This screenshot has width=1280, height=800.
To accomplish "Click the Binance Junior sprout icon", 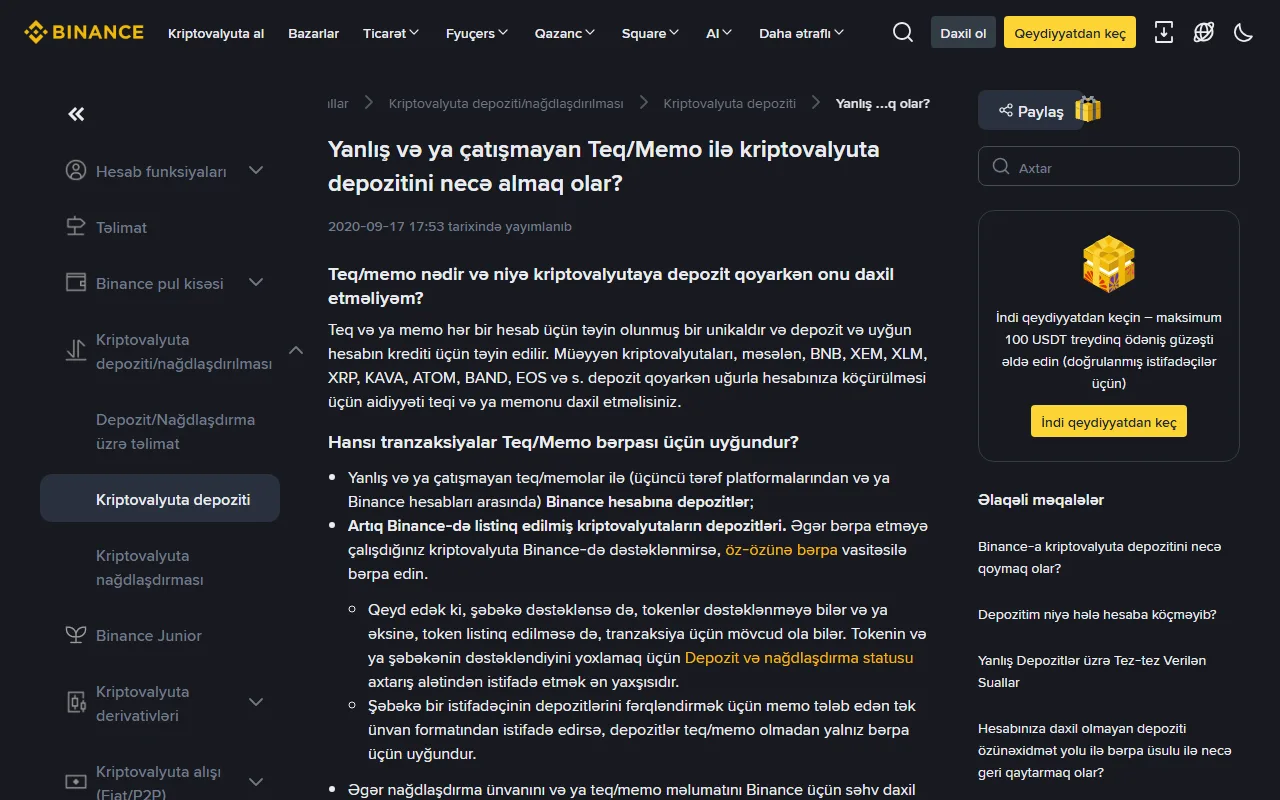I will (76, 635).
